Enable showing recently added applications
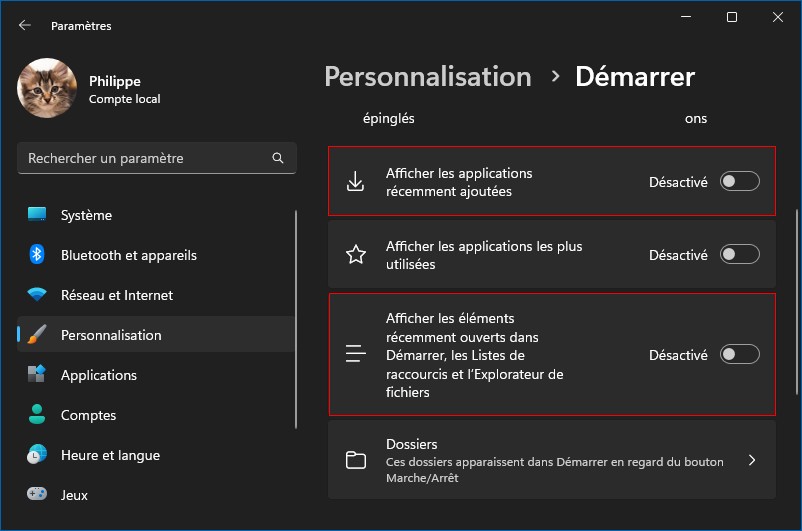The image size is (802, 531). click(739, 181)
